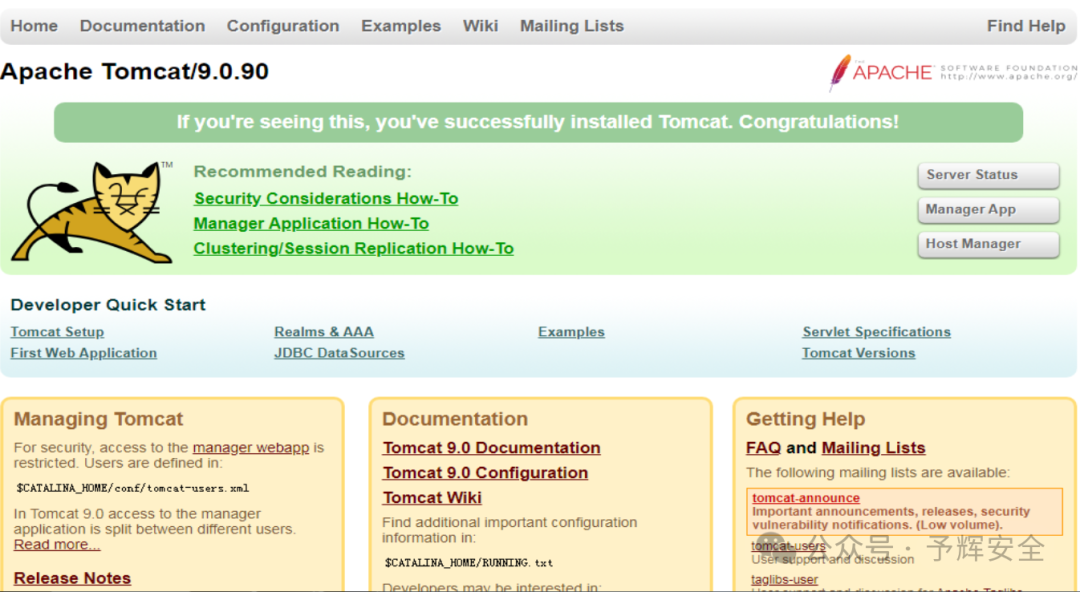Click the Documentation box heading

[x=455, y=419]
